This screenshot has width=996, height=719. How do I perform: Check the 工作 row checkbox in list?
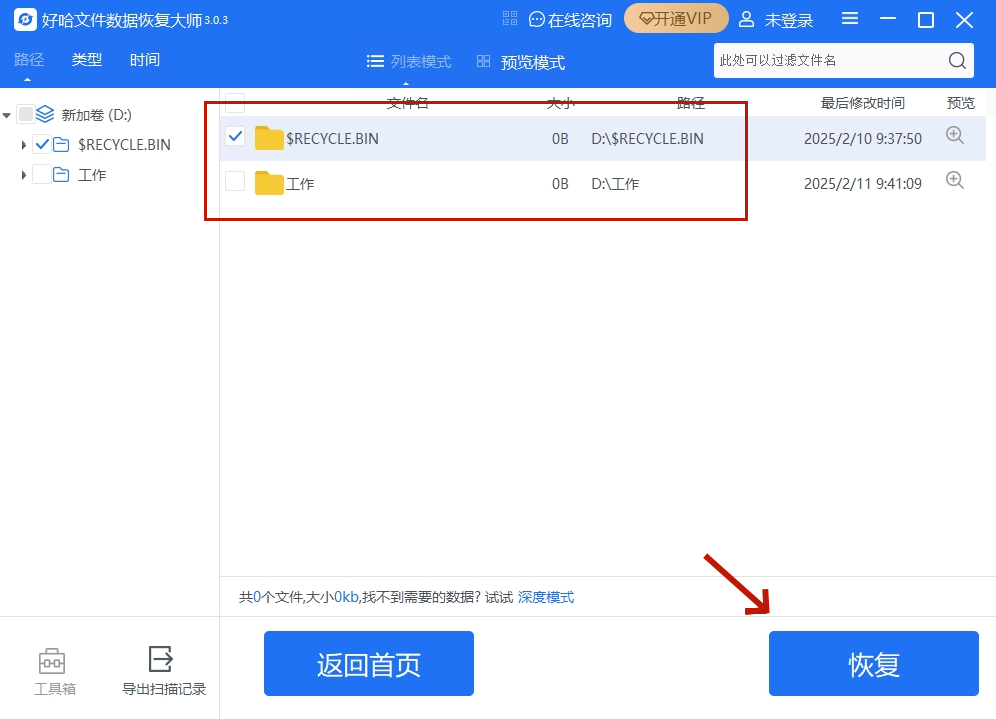click(235, 181)
